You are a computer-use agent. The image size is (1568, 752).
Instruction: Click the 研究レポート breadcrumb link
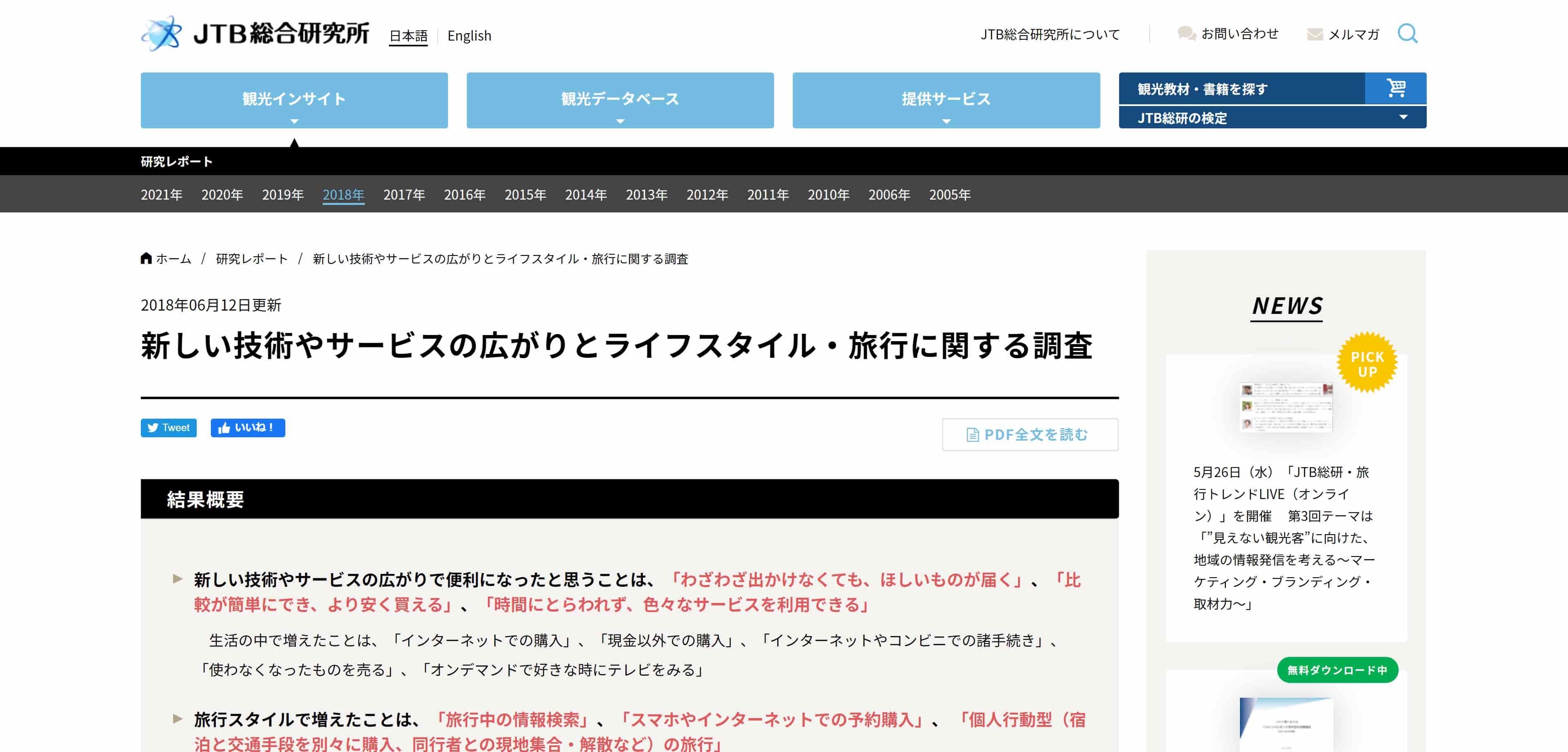coord(251,258)
